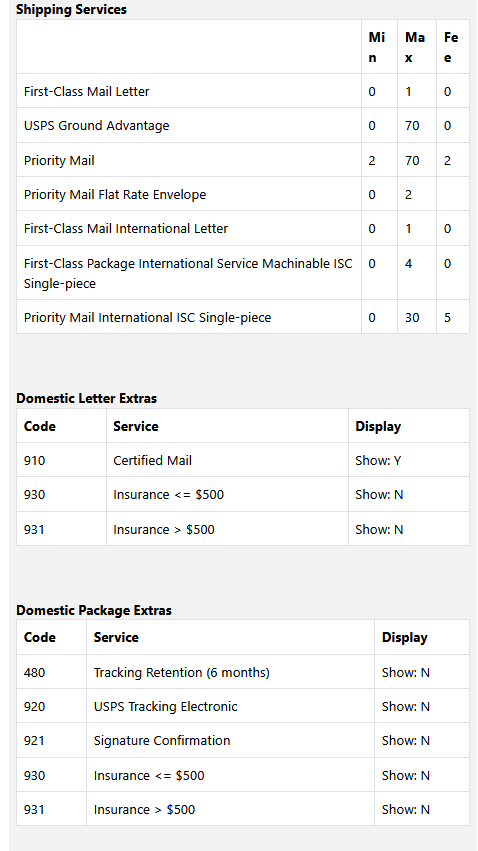478x851 pixels.
Task: Click Show: N for Signature Confirmation
Action: point(405,740)
